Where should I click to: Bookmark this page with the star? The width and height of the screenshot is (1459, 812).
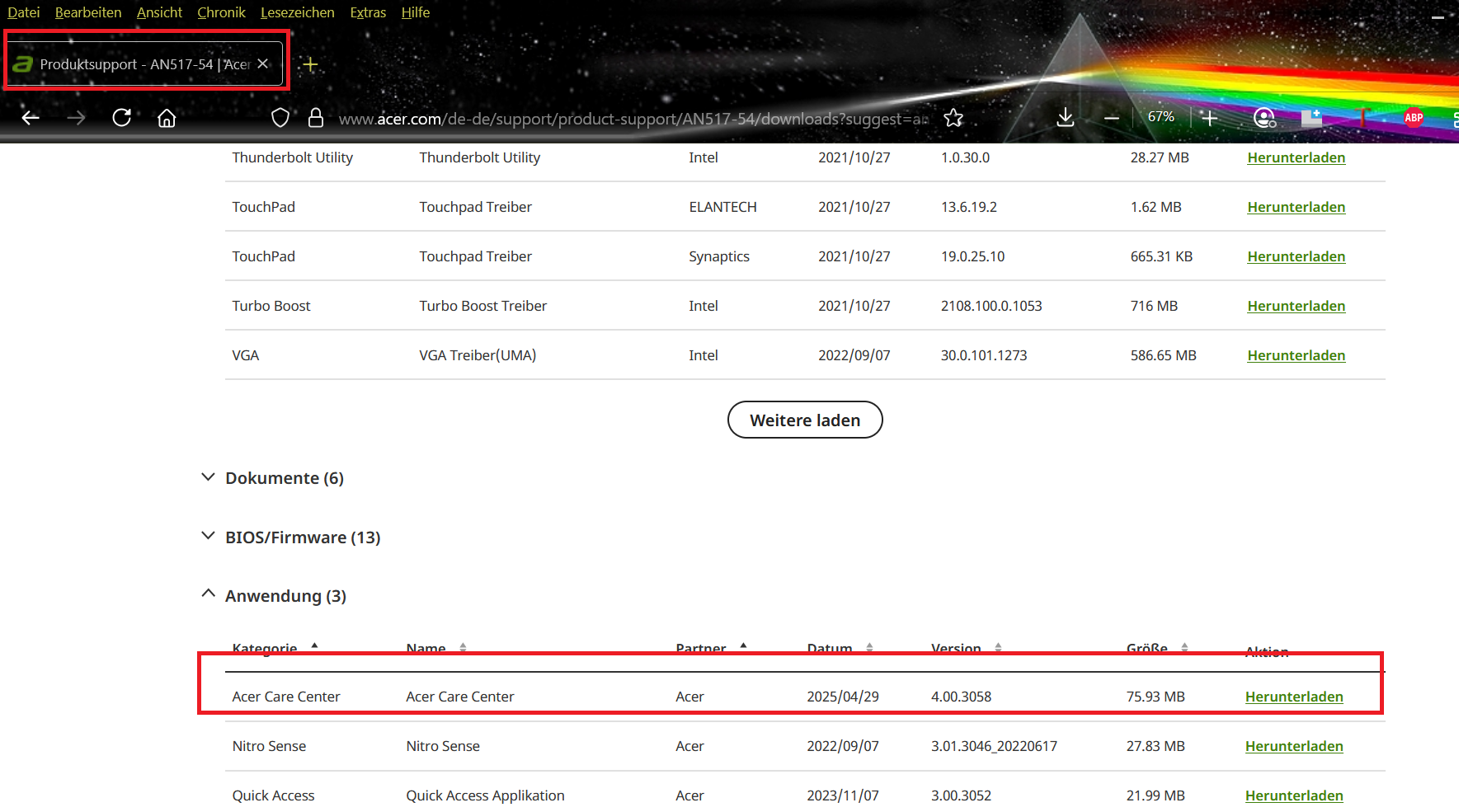tap(953, 118)
